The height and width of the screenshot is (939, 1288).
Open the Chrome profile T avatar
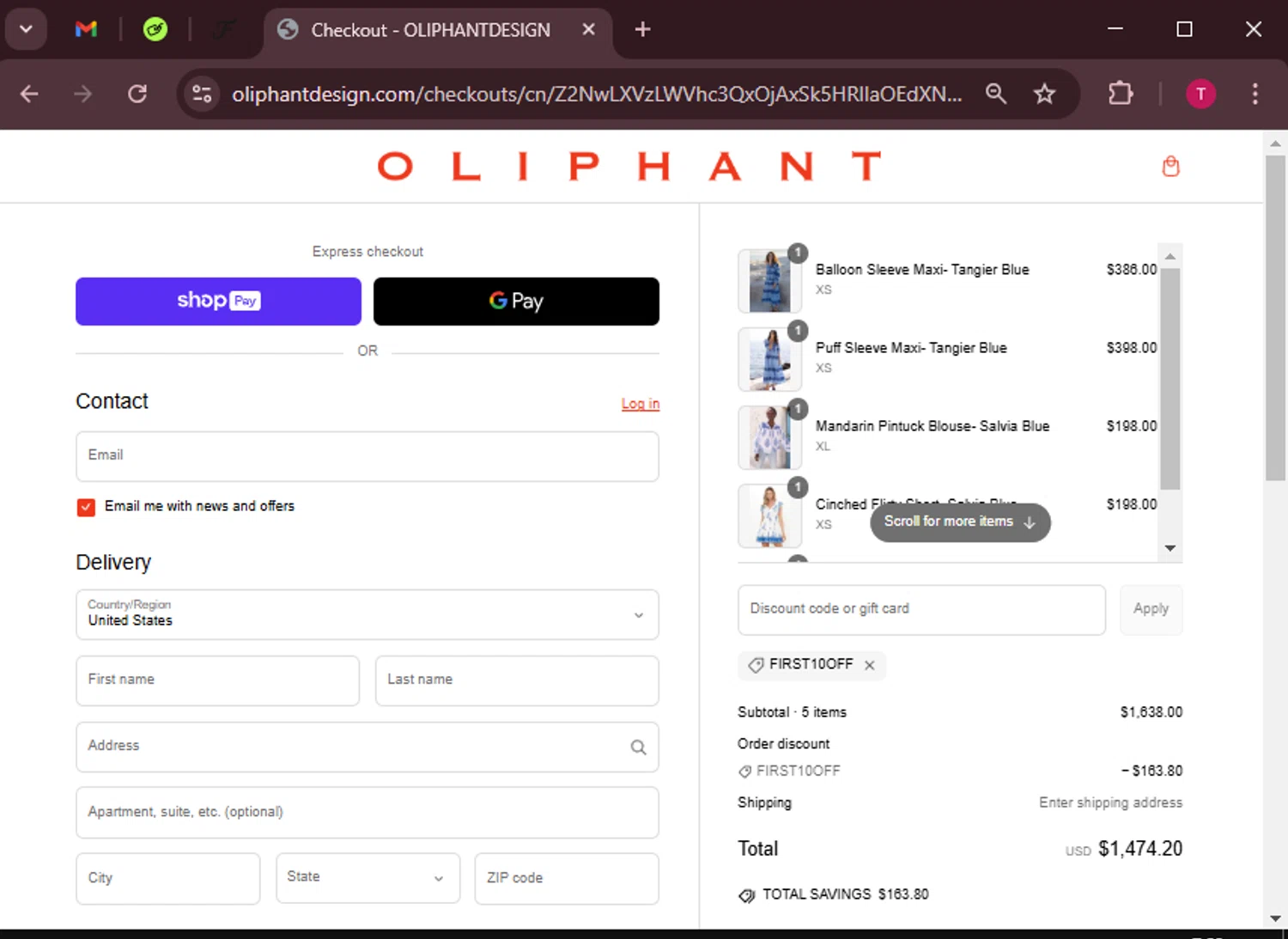click(x=1200, y=94)
